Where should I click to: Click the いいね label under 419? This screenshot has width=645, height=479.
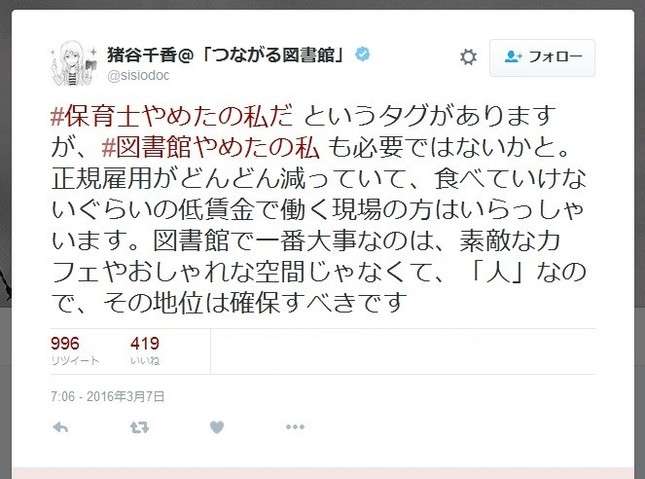pyautogui.click(x=145, y=361)
